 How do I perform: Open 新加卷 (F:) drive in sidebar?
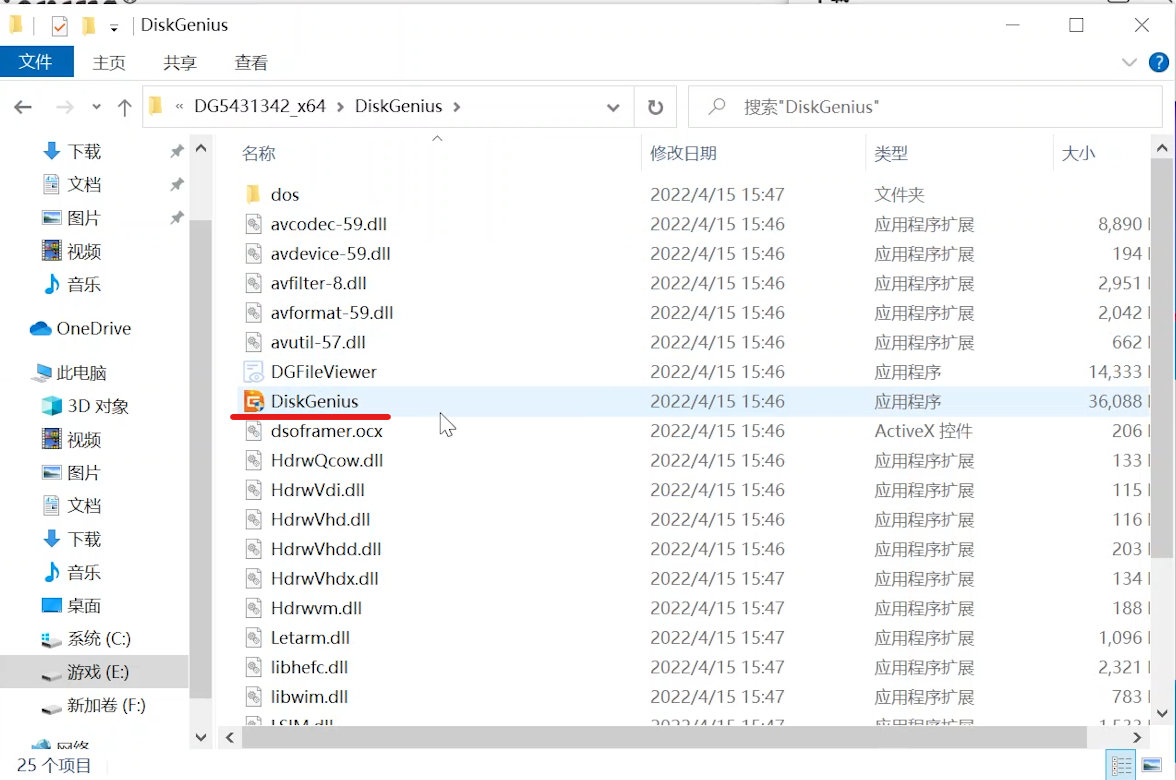pyautogui.click(x=93, y=705)
